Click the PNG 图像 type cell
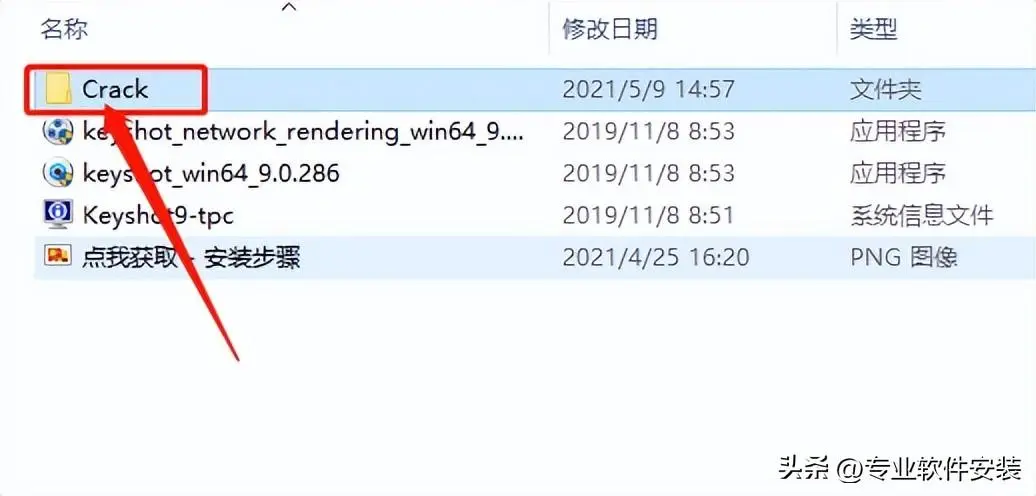 click(x=903, y=256)
